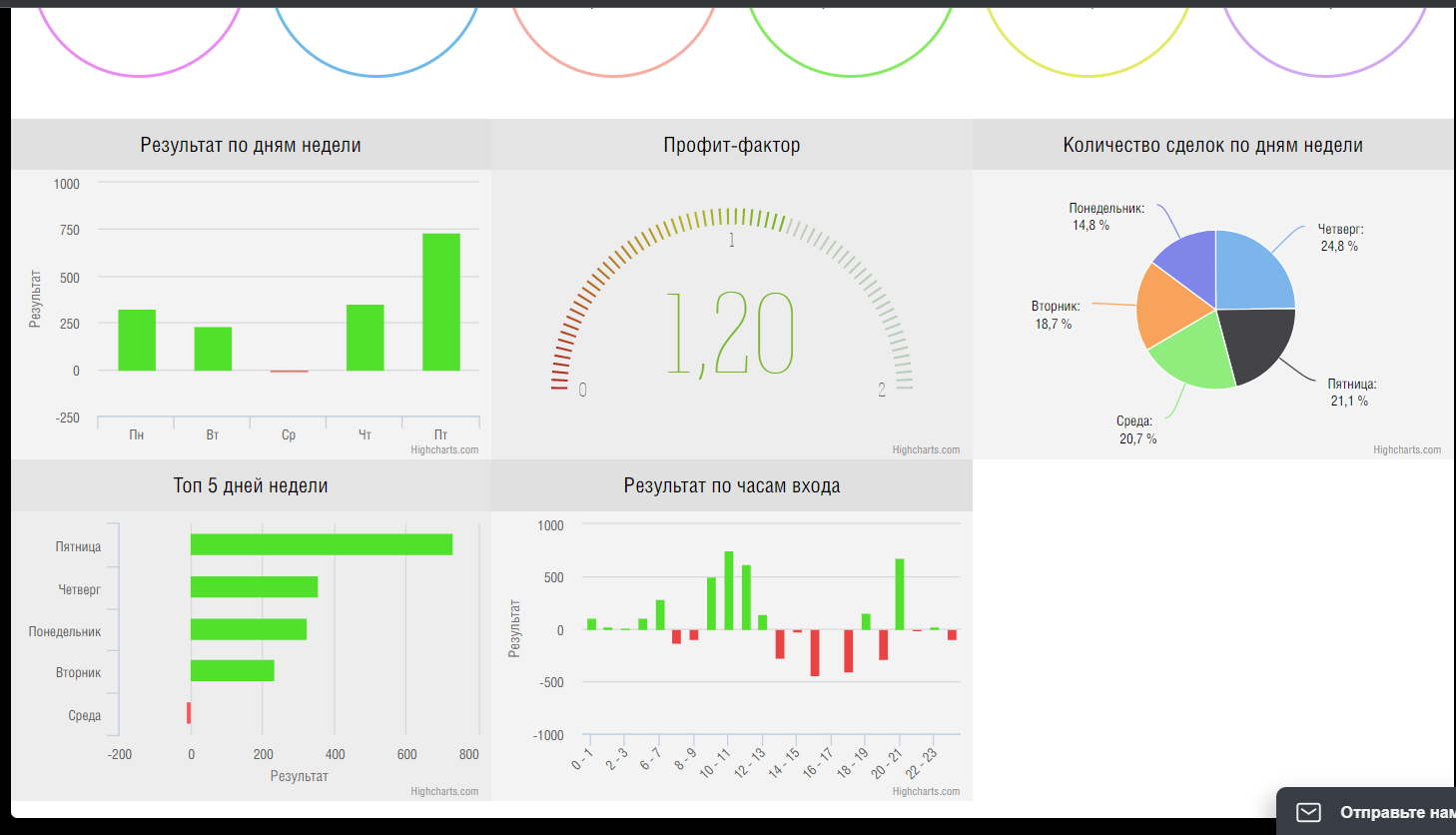Viewport: 1456px width, 835px height.
Task: Open Highcharts.com link under Профит-фактор gauge
Action: coord(926,449)
